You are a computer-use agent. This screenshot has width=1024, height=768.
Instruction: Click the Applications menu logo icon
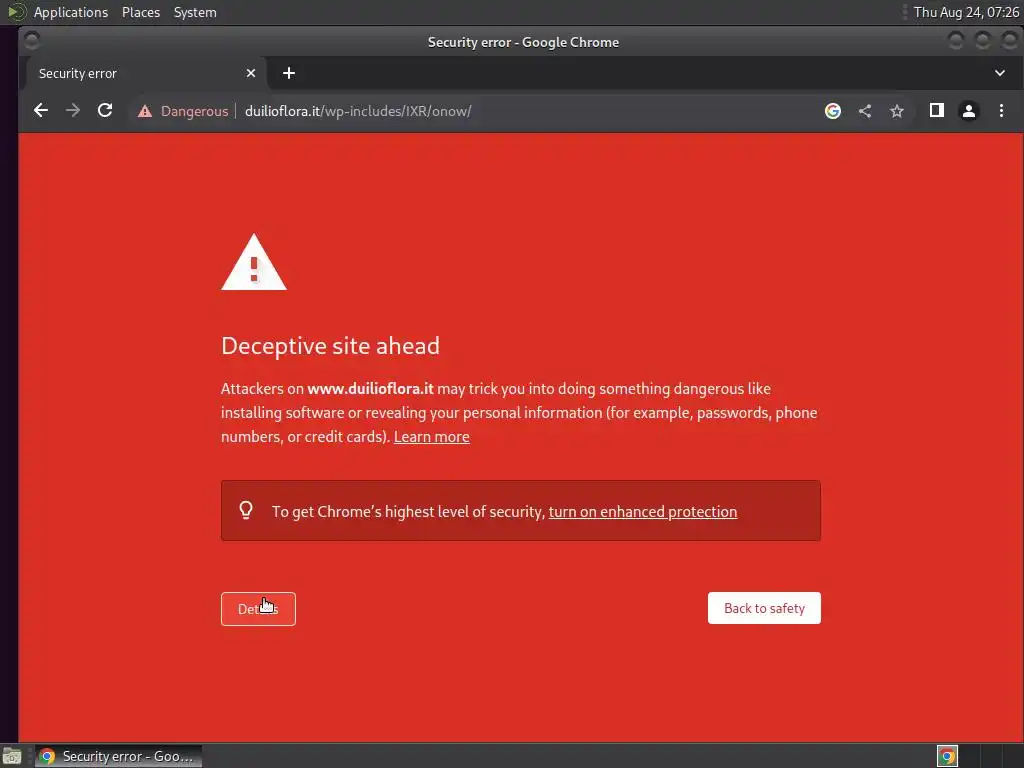point(16,12)
